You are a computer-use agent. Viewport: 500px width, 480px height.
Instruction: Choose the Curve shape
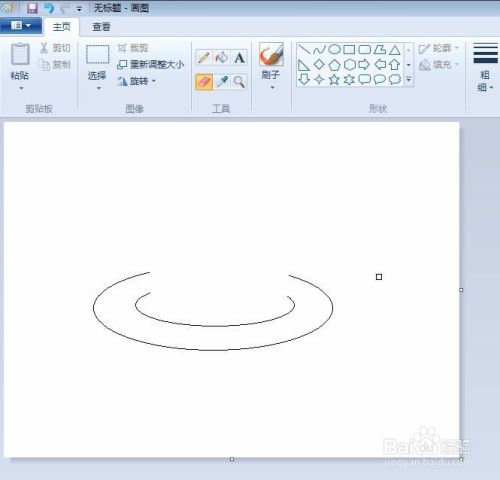tap(319, 50)
